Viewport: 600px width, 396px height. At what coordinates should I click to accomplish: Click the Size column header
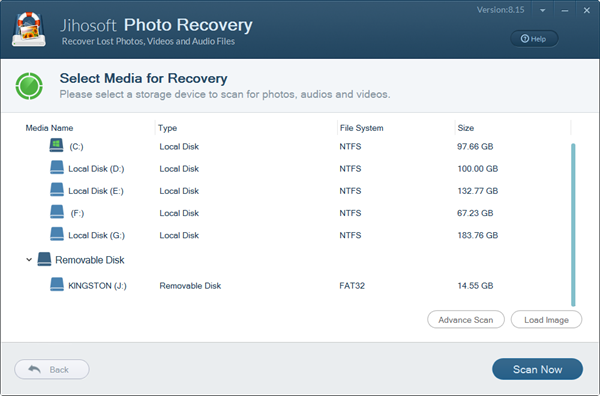click(x=466, y=128)
